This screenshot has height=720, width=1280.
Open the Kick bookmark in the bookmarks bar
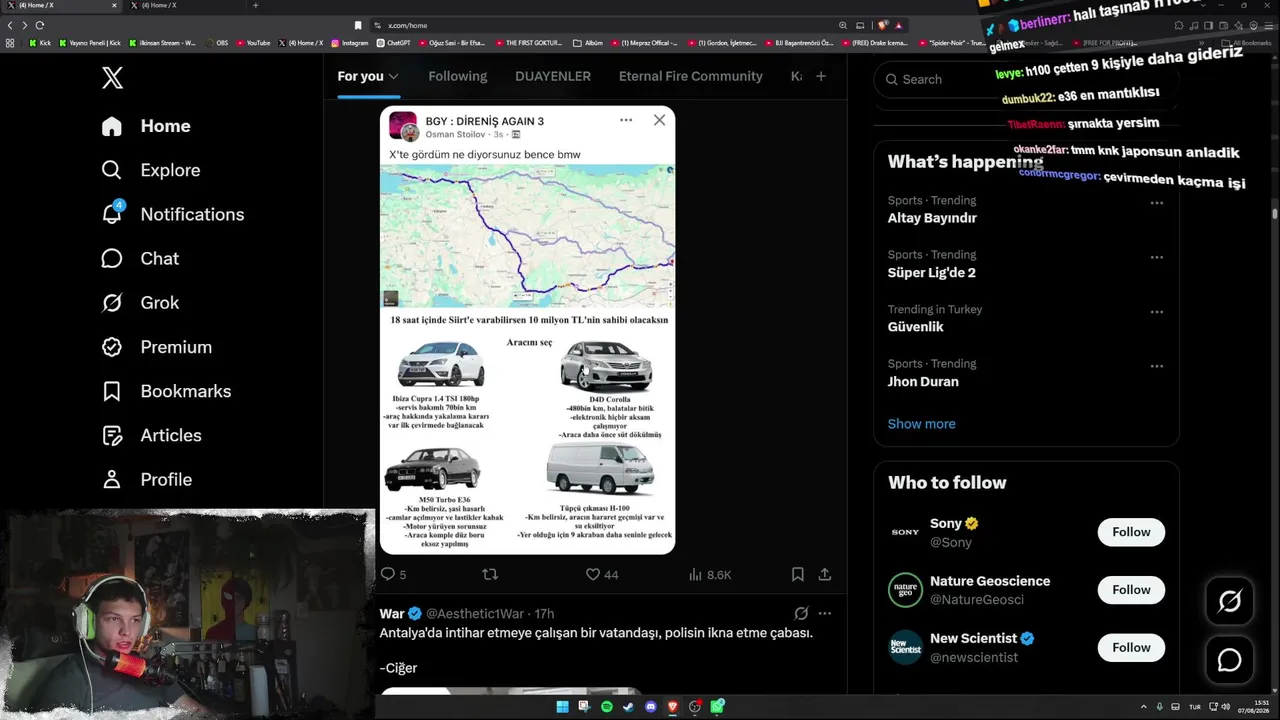click(x=40, y=43)
